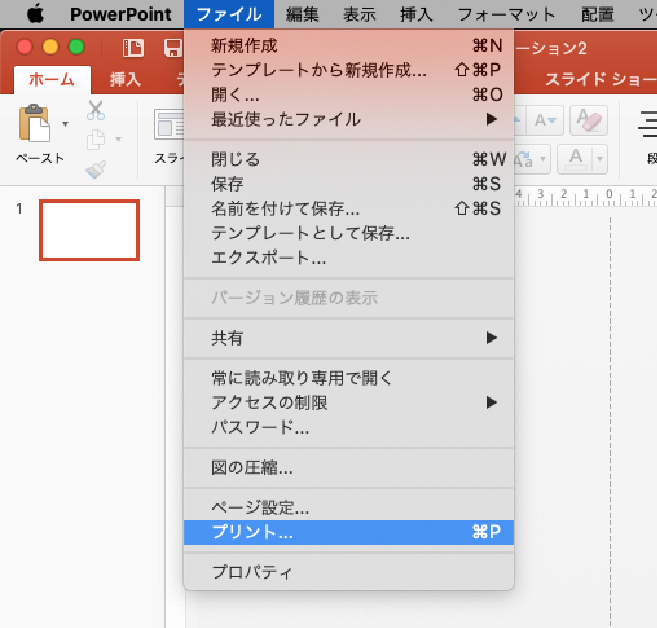Click the format painter brush icon

(x=96, y=169)
